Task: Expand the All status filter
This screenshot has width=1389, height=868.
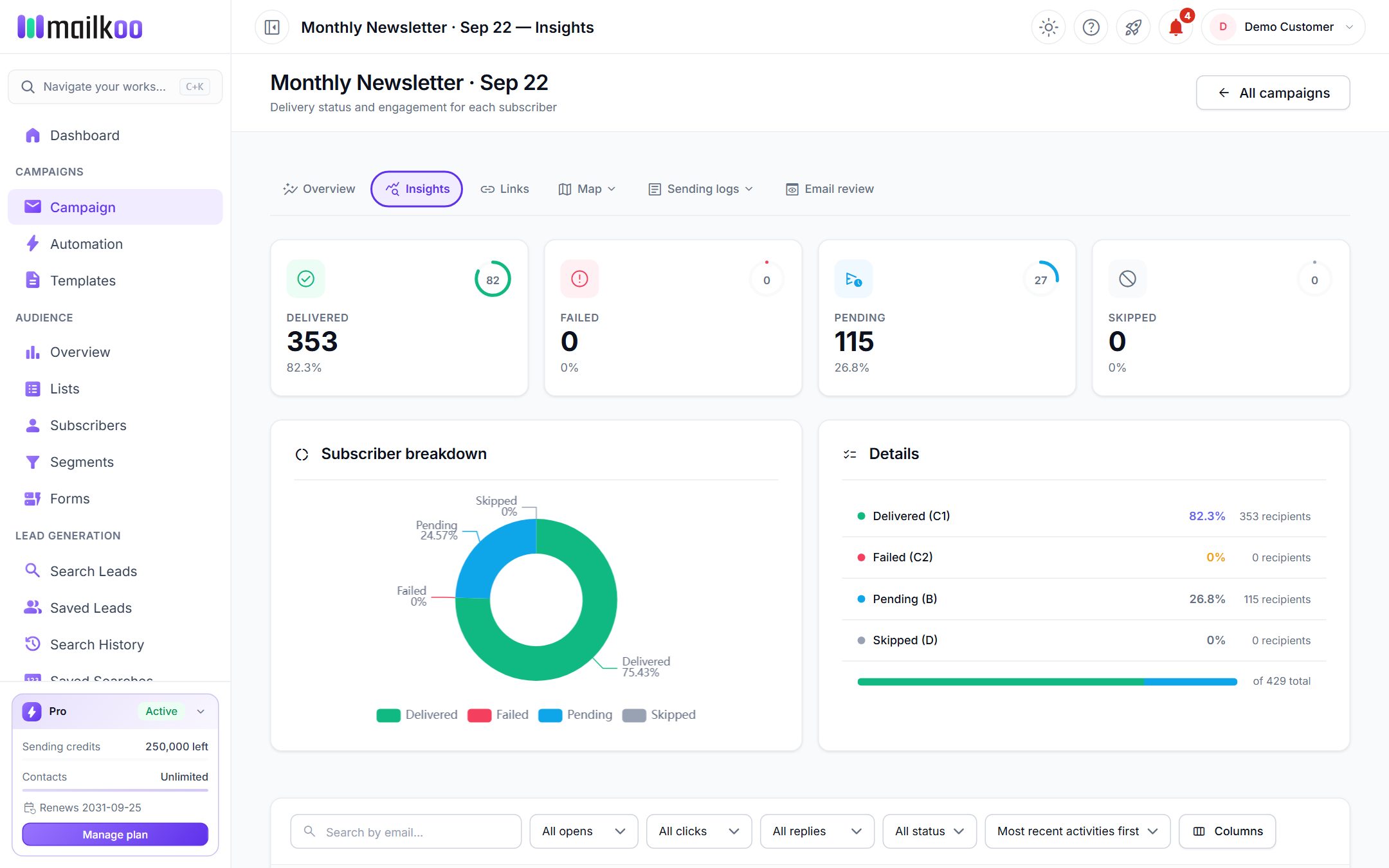Action: click(x=930, y=831)
